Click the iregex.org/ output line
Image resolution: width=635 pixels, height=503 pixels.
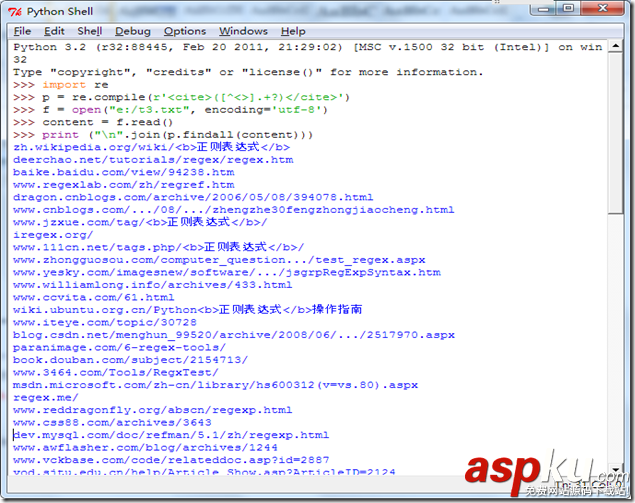pos(53,235)
